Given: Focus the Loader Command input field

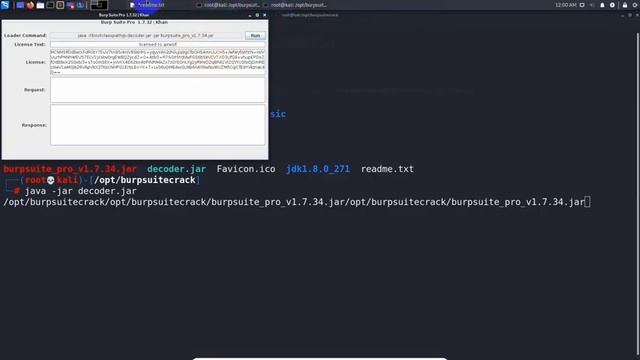Looking at the screenshot, I should tap(146, 36).
